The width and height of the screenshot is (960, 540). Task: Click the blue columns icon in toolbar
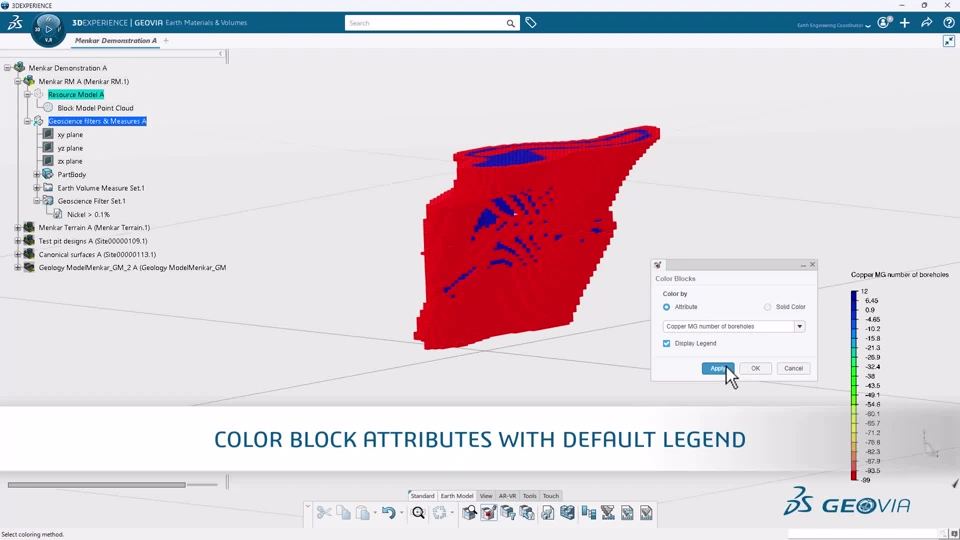pos(588,512)
